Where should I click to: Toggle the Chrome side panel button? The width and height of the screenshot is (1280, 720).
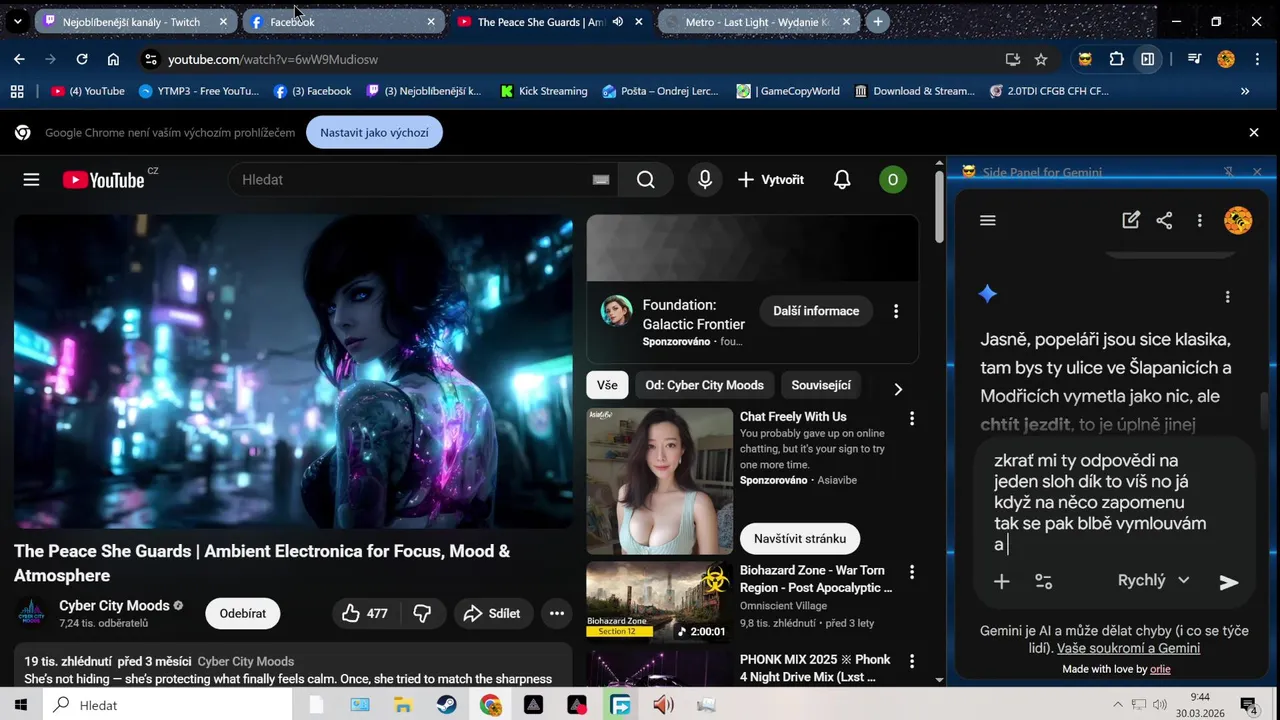pyautogui.click(x=1148, y=59)
